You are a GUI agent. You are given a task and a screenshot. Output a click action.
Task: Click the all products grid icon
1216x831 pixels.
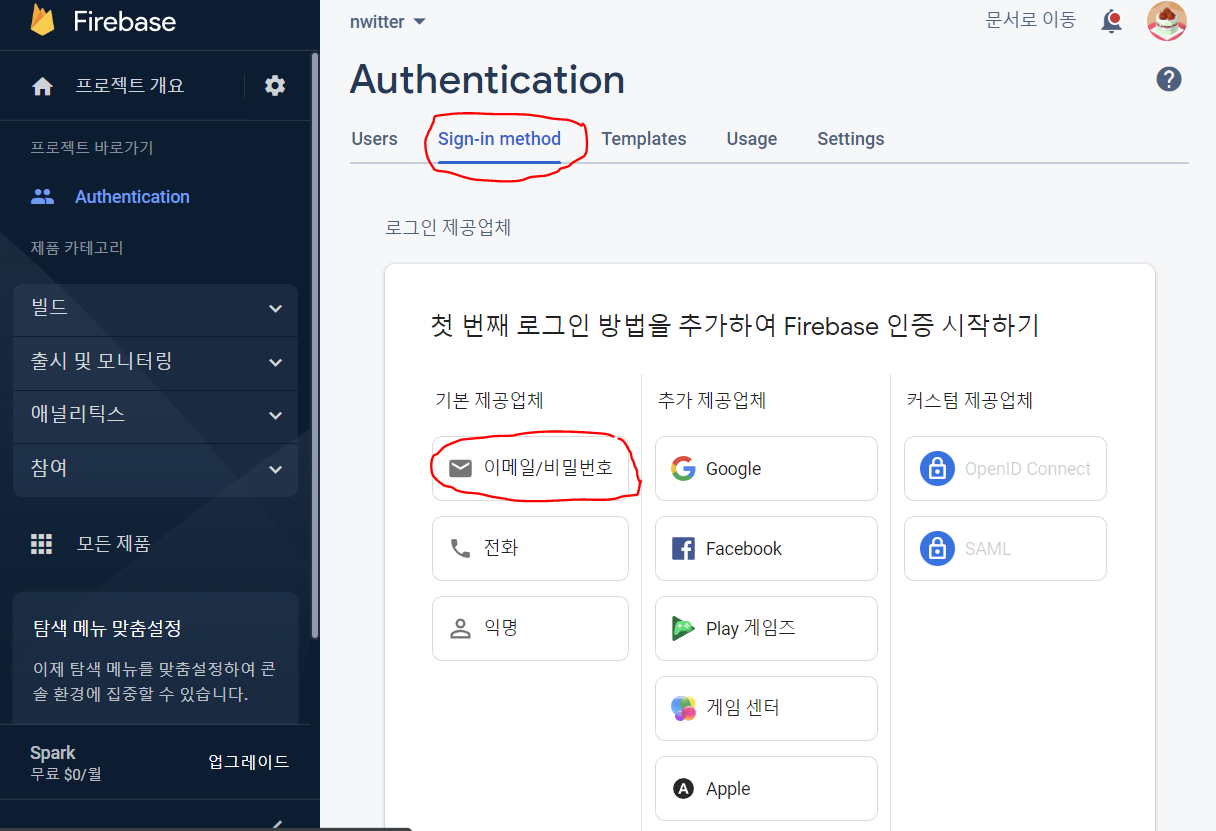[x=41, y=544]
